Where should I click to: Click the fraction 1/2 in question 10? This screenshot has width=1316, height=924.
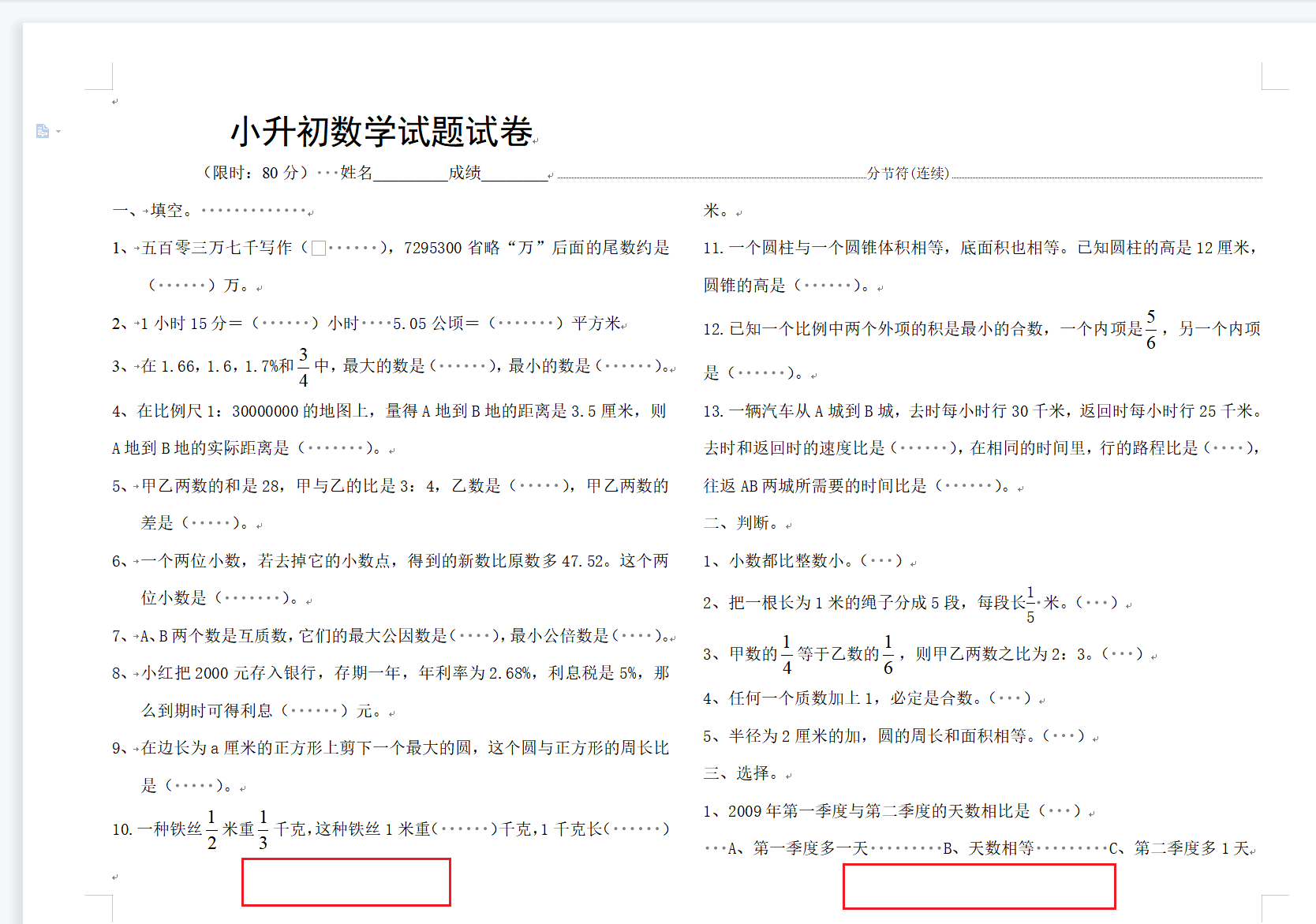point(211,830)
